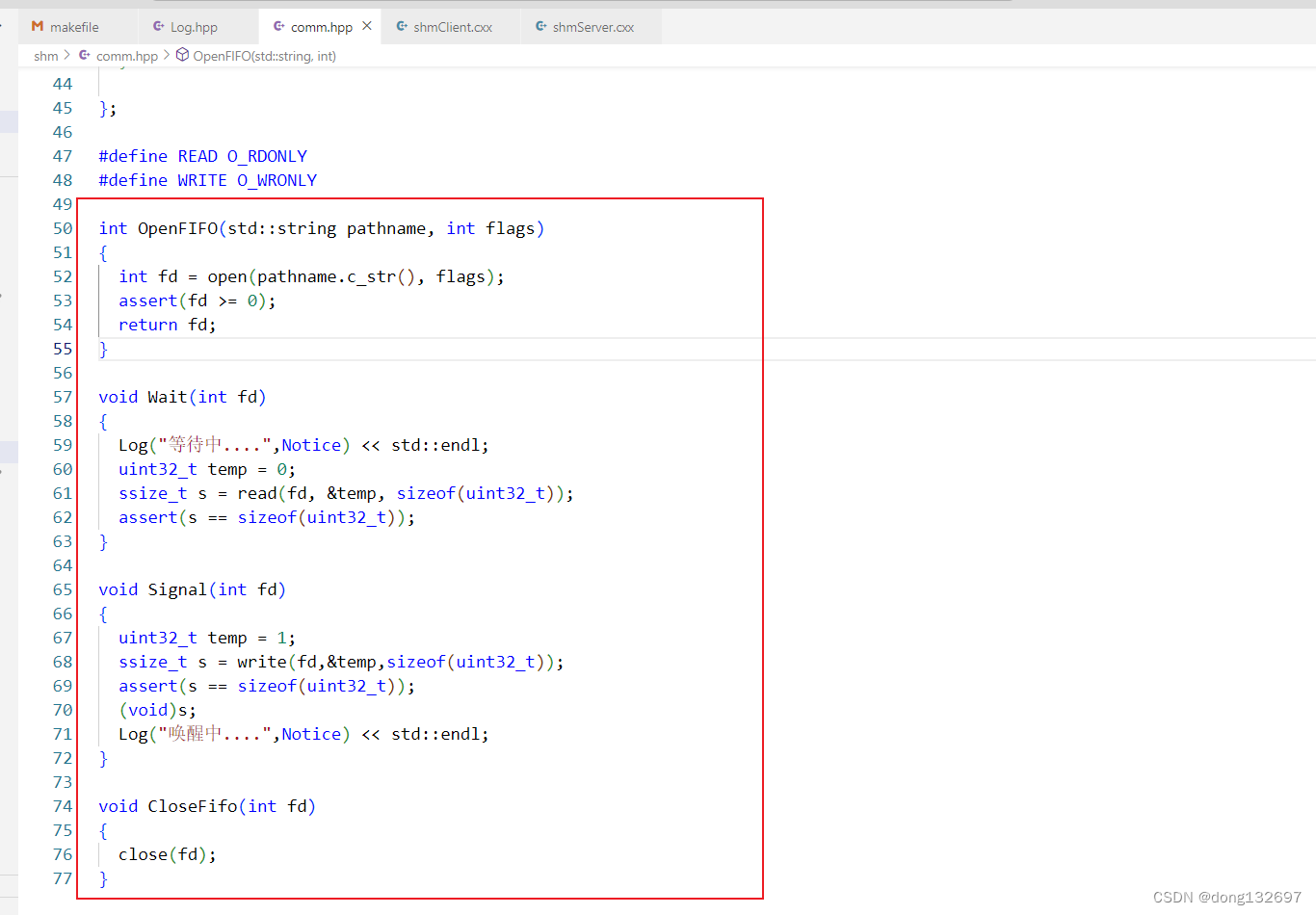Click the read( call on line 61
Viewport: 1316px width, 915px height.
pyautogui.click(x=261, y=493)
